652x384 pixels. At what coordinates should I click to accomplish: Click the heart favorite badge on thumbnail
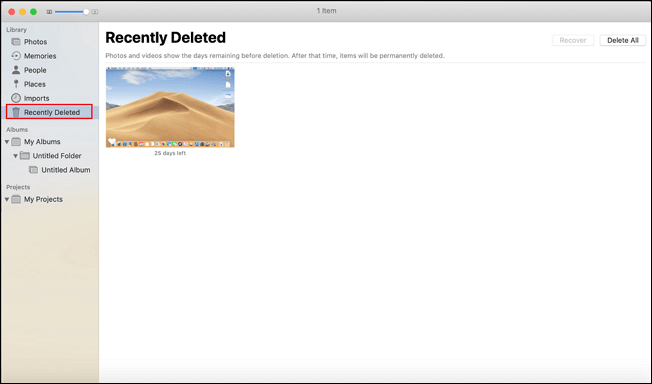click(x=112, y=141)
